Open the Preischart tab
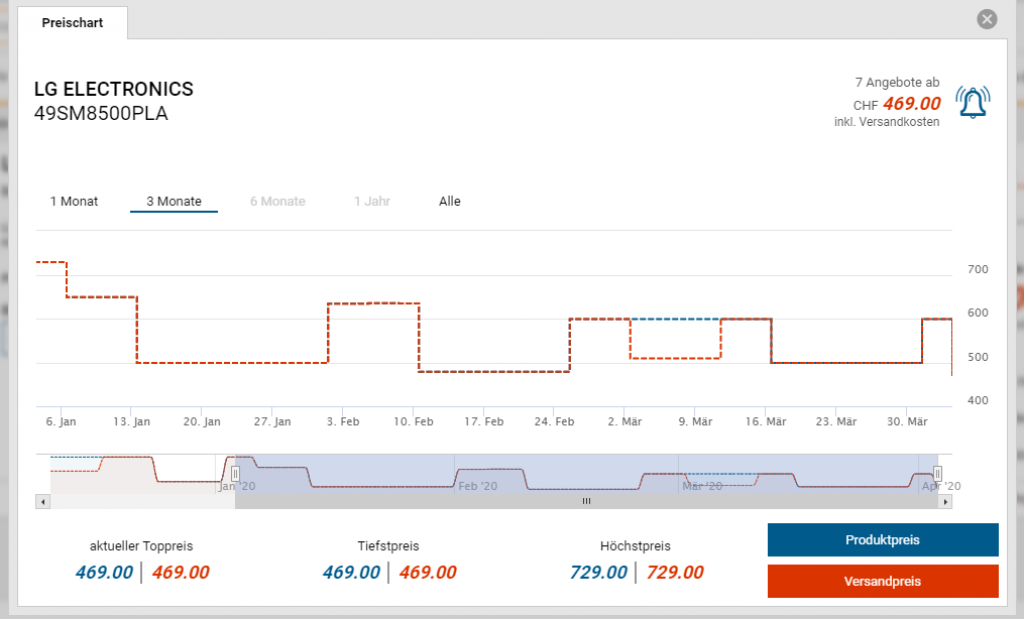1024x619 pixels. [72, 22]
